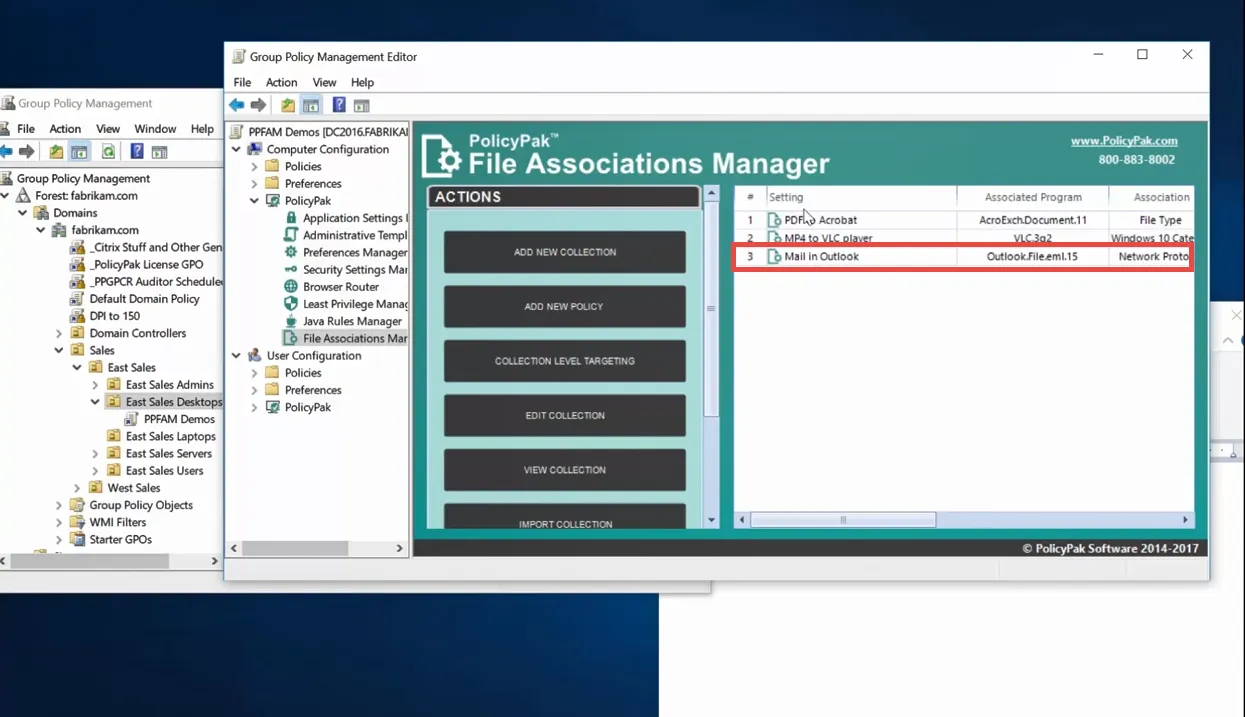Click last properties pane icon in Editor toolbar
Image resolution: width=1245 pixels, height=717 pixels.
362,105
